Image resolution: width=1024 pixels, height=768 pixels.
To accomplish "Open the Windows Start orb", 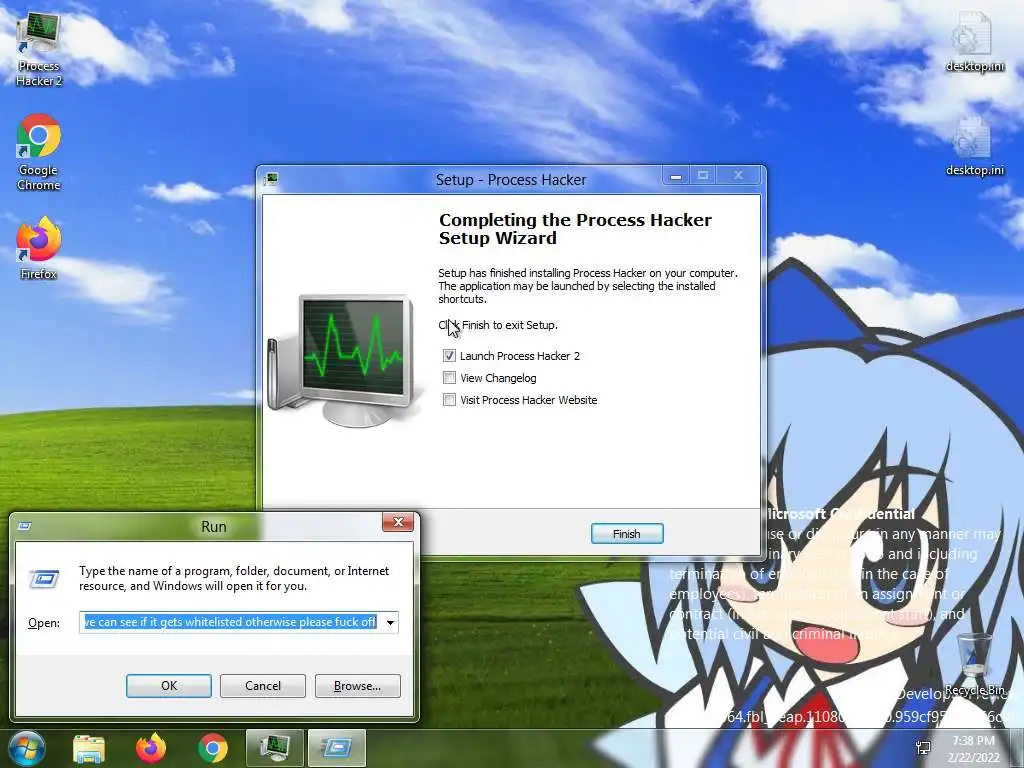I will coord(26,748).
